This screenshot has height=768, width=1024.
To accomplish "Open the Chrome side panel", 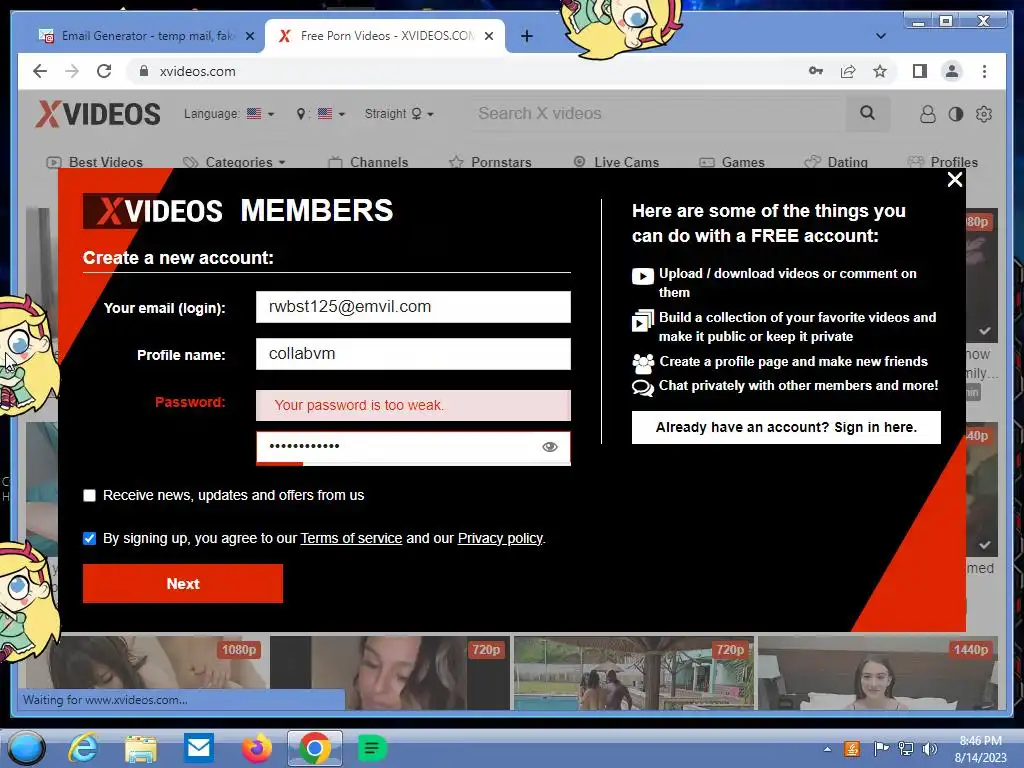I will (x=920, y=71).
